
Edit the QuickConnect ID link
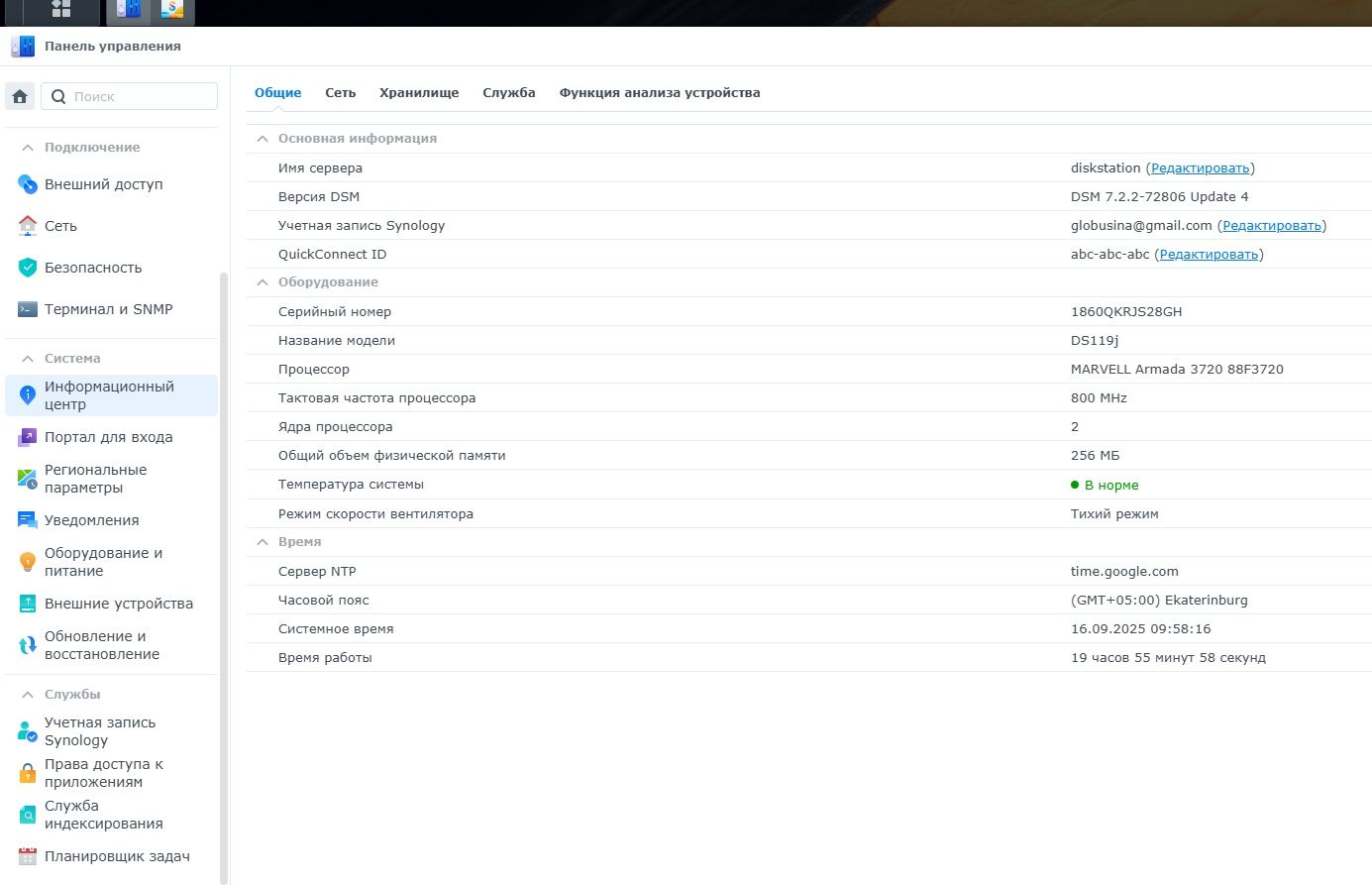point(1209,255)
